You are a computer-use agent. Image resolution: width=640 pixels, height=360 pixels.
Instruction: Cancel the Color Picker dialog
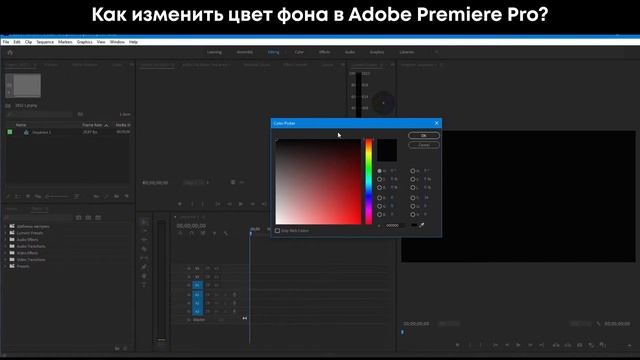[x=424, y=145]
